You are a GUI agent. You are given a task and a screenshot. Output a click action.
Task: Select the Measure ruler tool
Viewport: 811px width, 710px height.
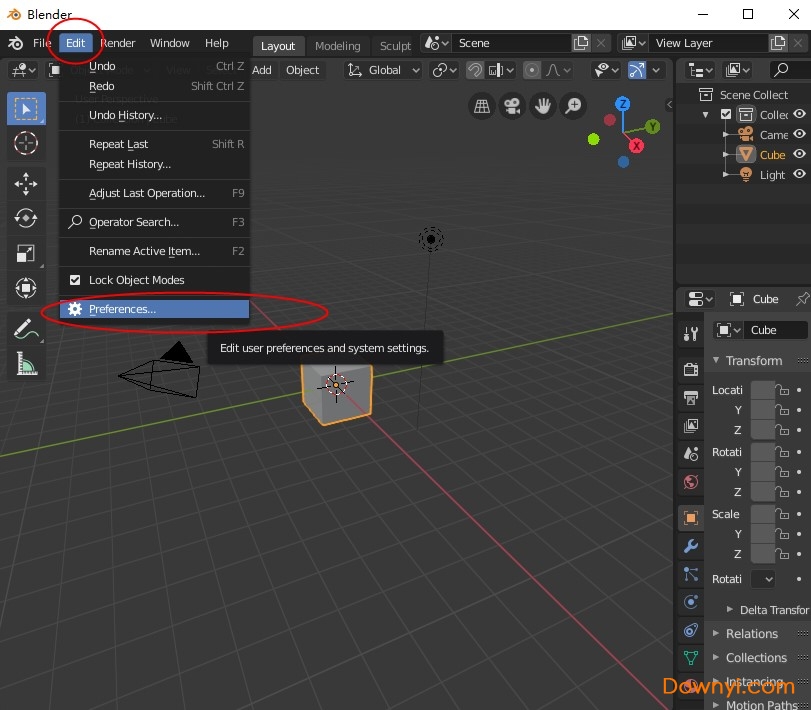point(26,363)
